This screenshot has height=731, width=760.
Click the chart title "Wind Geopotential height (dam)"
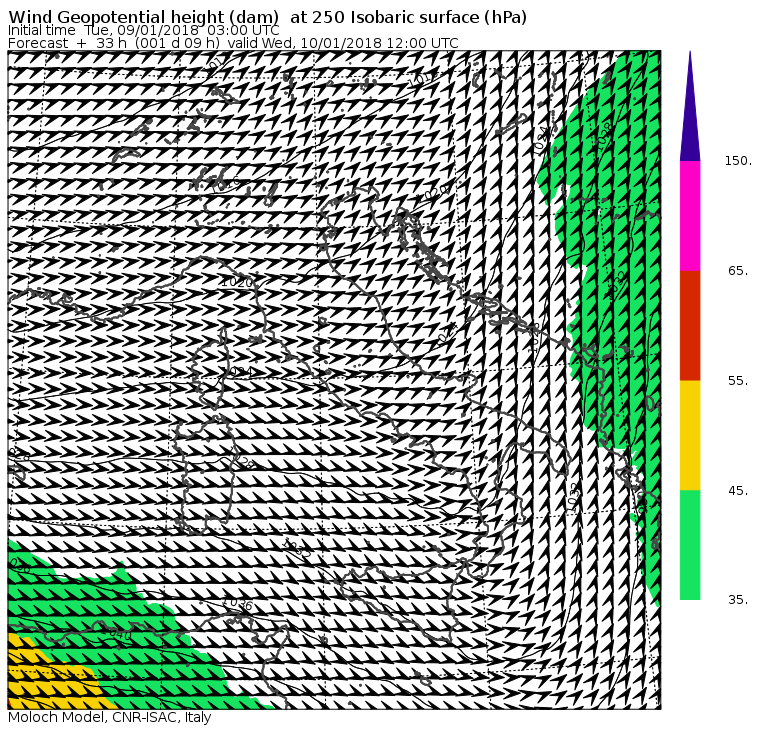click(143, 17)
